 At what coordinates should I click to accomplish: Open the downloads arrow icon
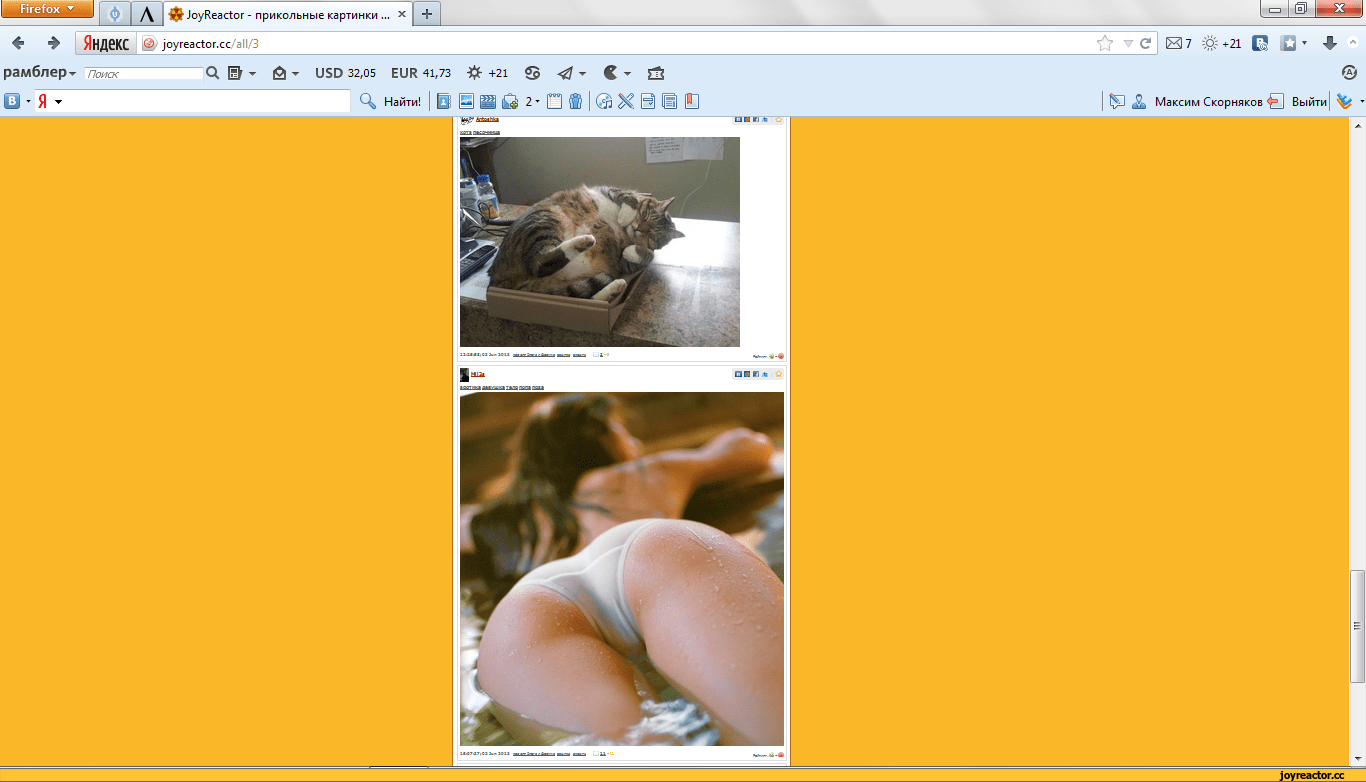1329,43
